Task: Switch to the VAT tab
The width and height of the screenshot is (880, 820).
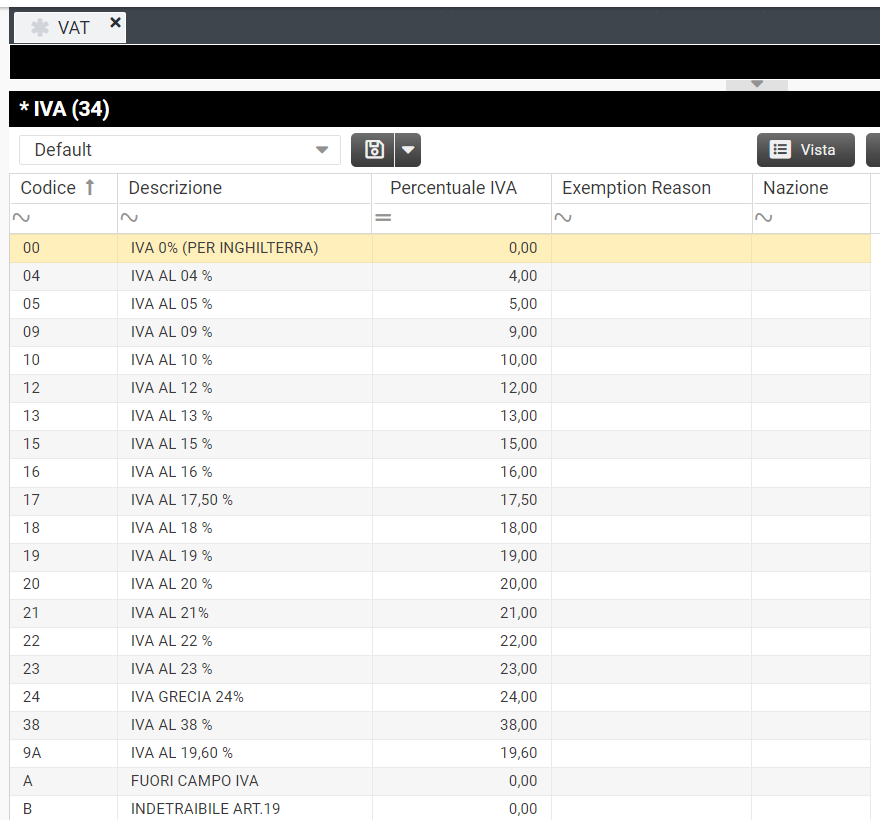Action: [x=74, y=28]
